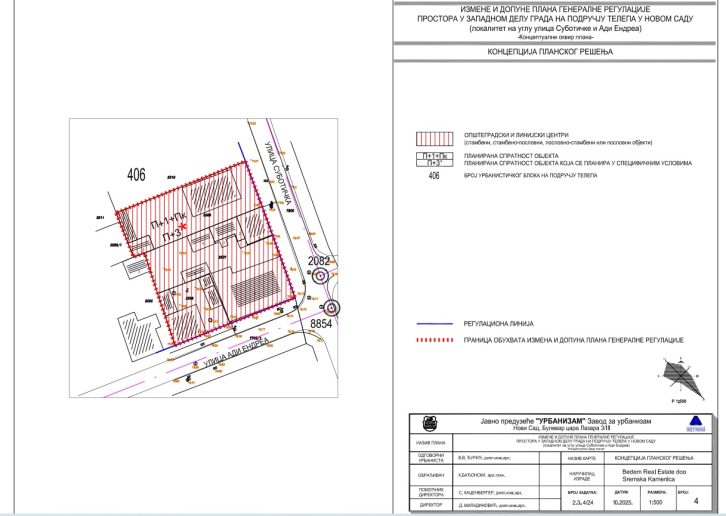Click the П+1+Пк legend box
Screen dimensions: 726x516
click(433, 156)
